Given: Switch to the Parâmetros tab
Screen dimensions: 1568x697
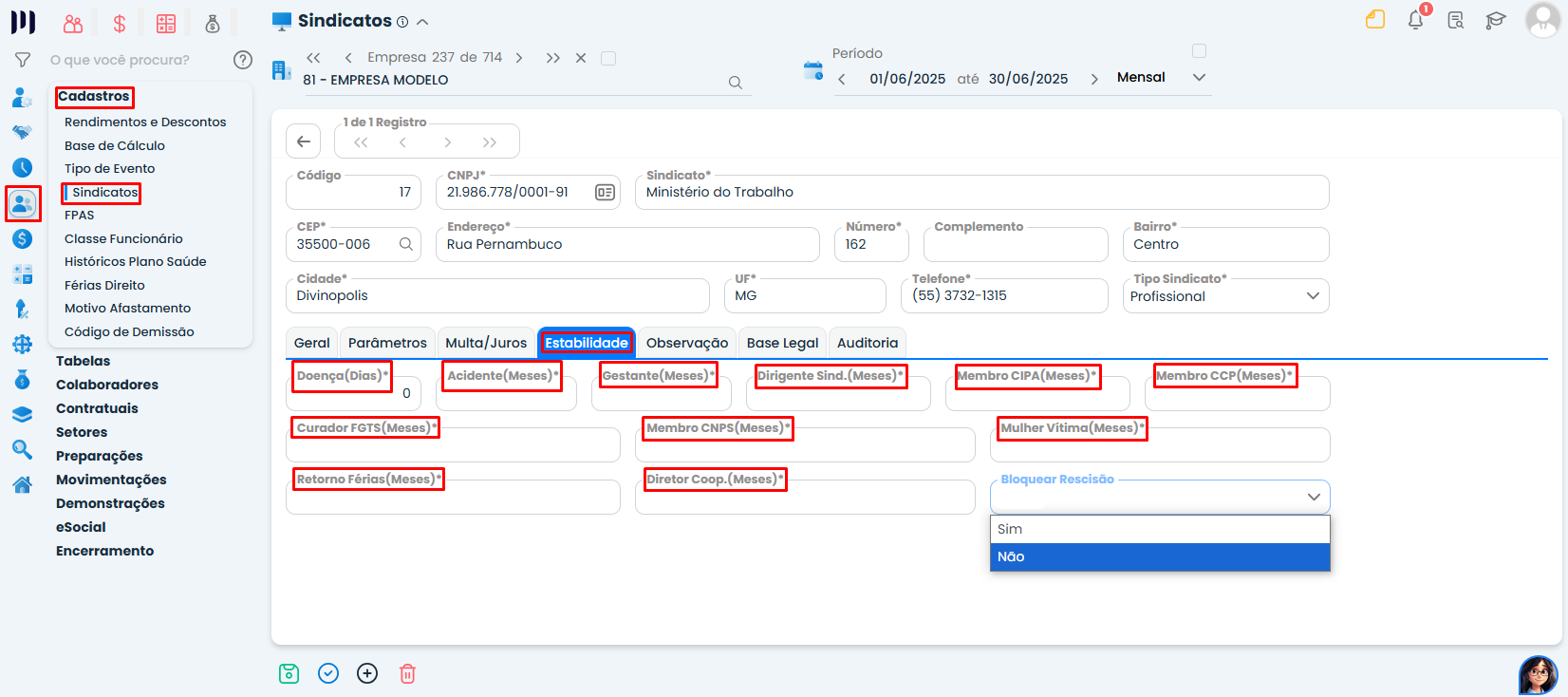Looking at the screenshot, I should [x=387, y=343].
